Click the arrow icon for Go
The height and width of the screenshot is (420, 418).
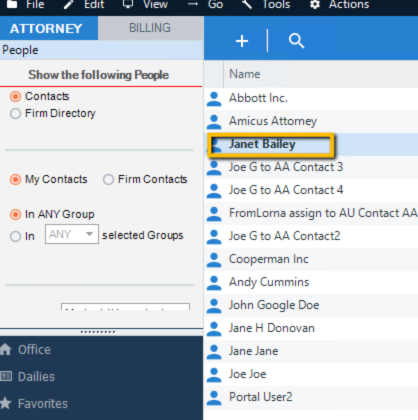193,4
